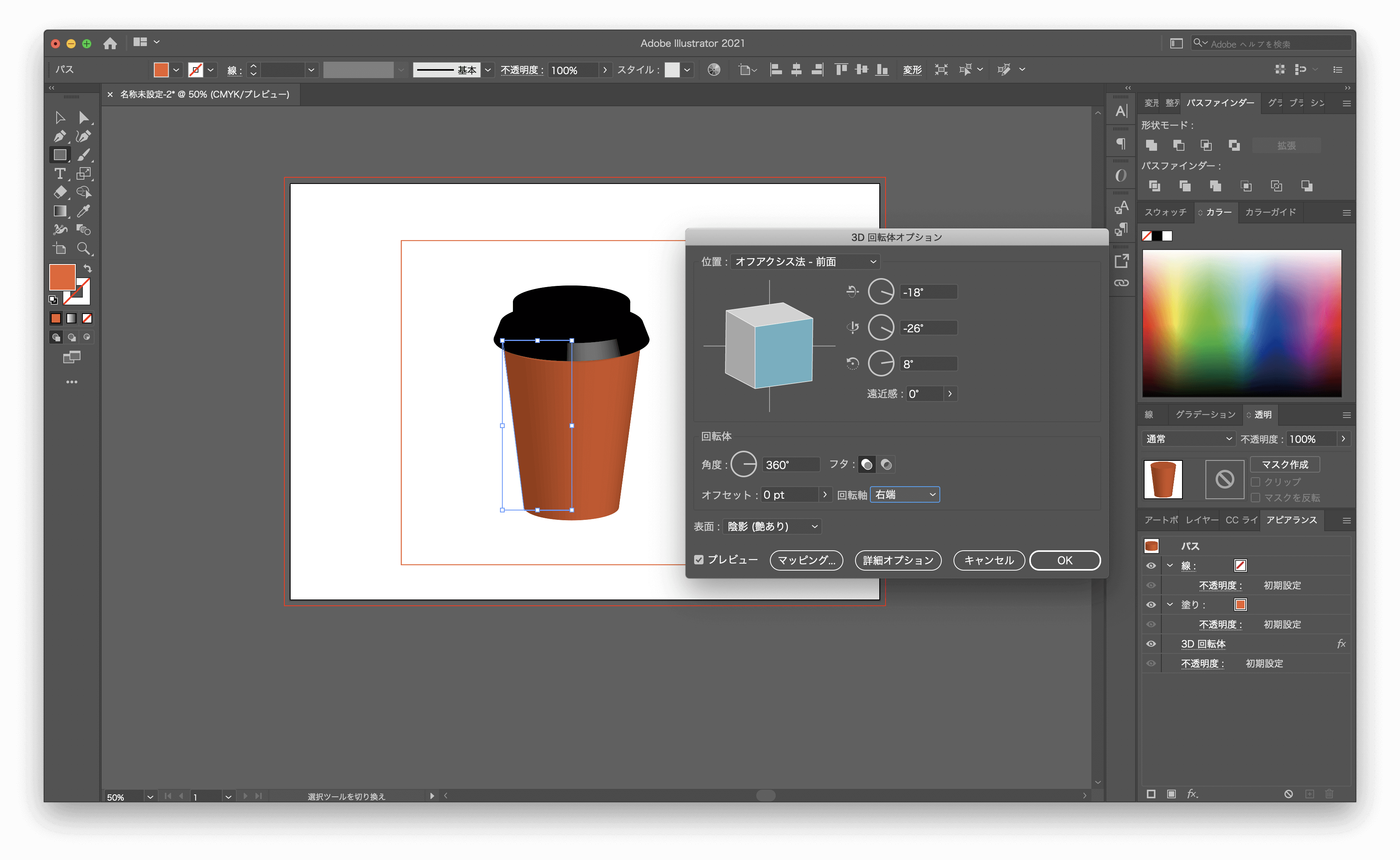
Task: Swap fill and stroke arrow icon
Action: (87, 268)
